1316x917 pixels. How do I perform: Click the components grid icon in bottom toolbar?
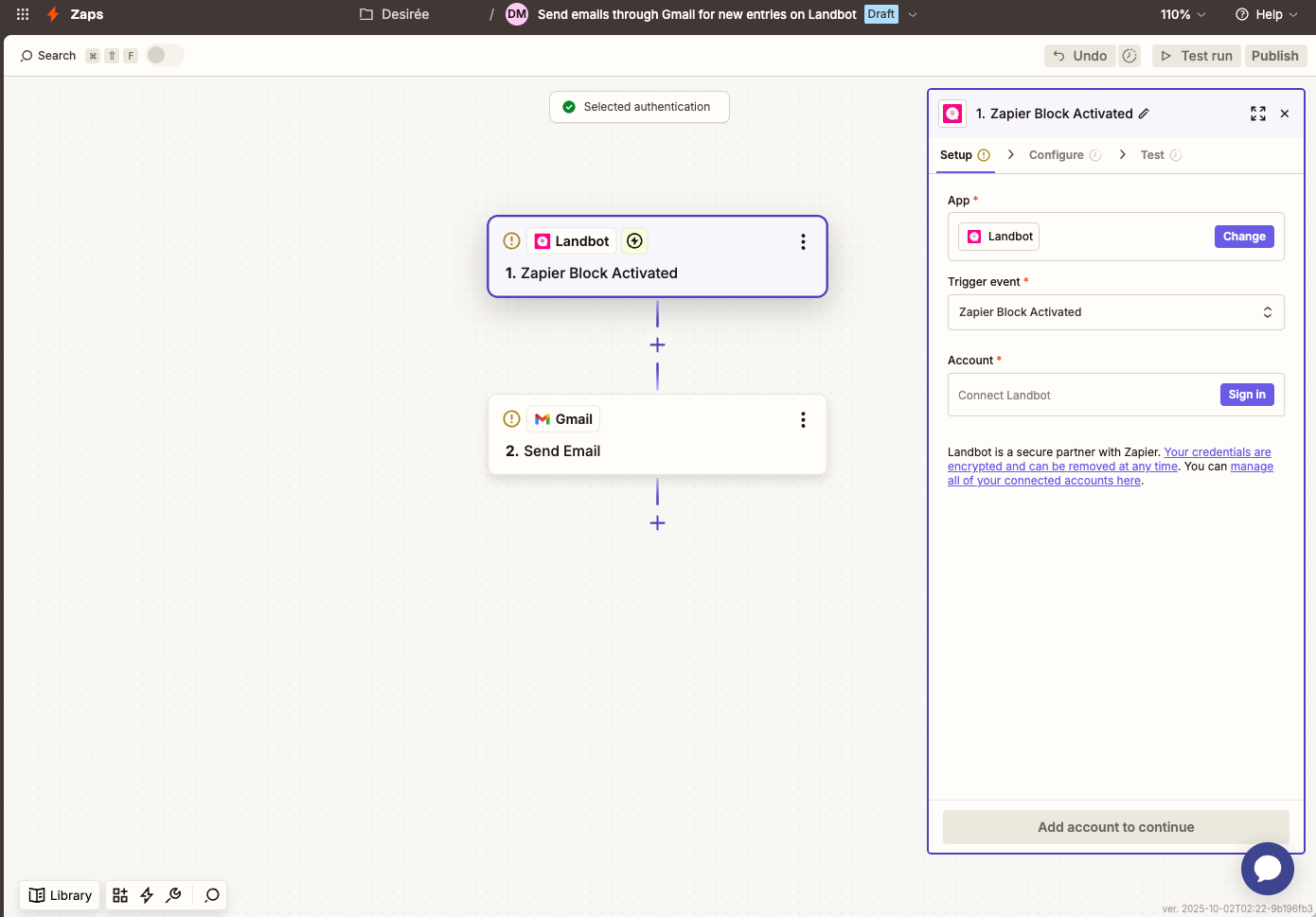click(x=120, y=895)
